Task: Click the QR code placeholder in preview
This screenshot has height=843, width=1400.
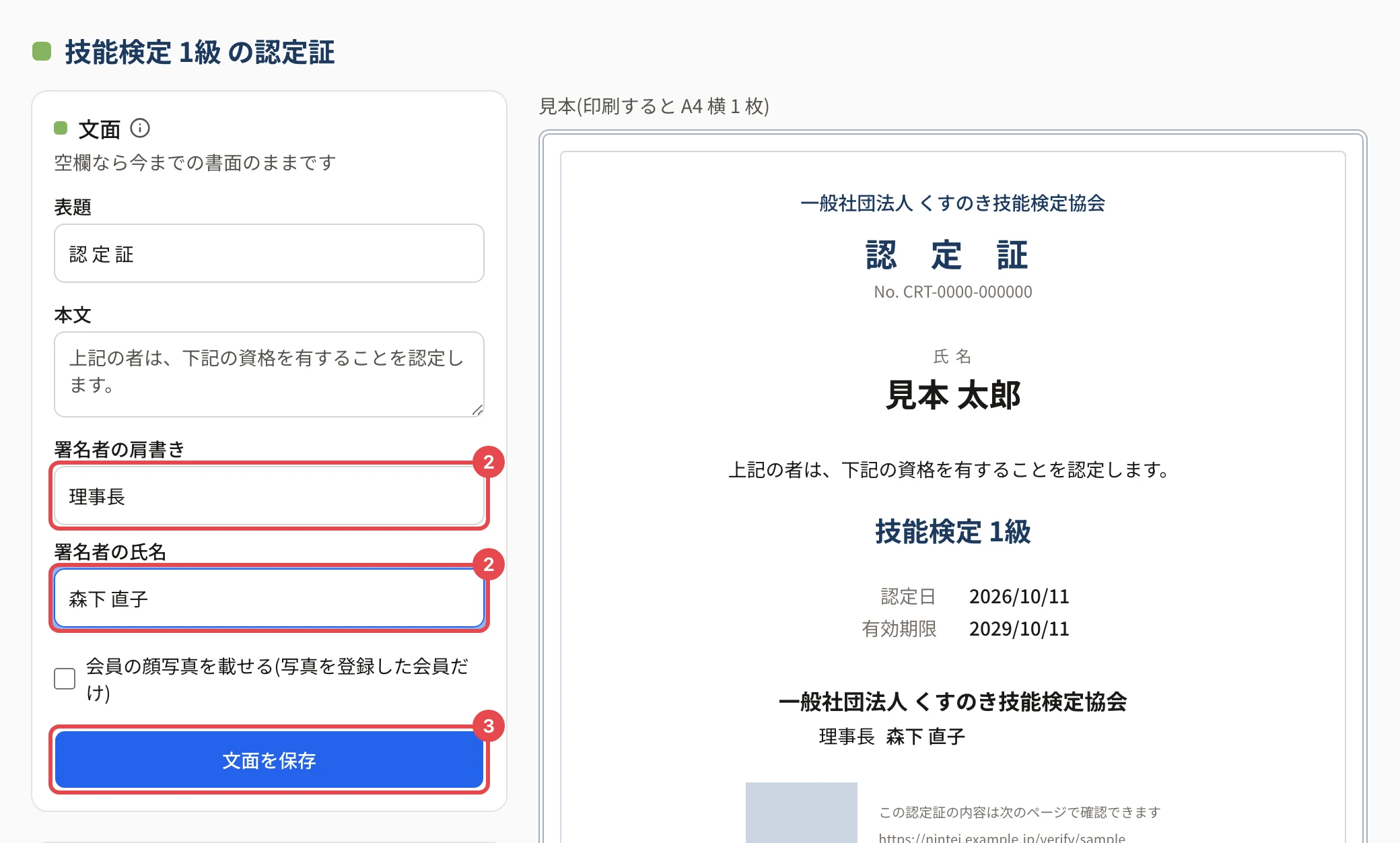Action: pos(802,813)
